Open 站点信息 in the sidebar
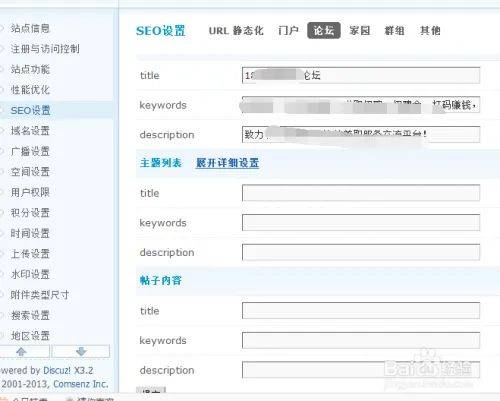 tap(30, 28)
